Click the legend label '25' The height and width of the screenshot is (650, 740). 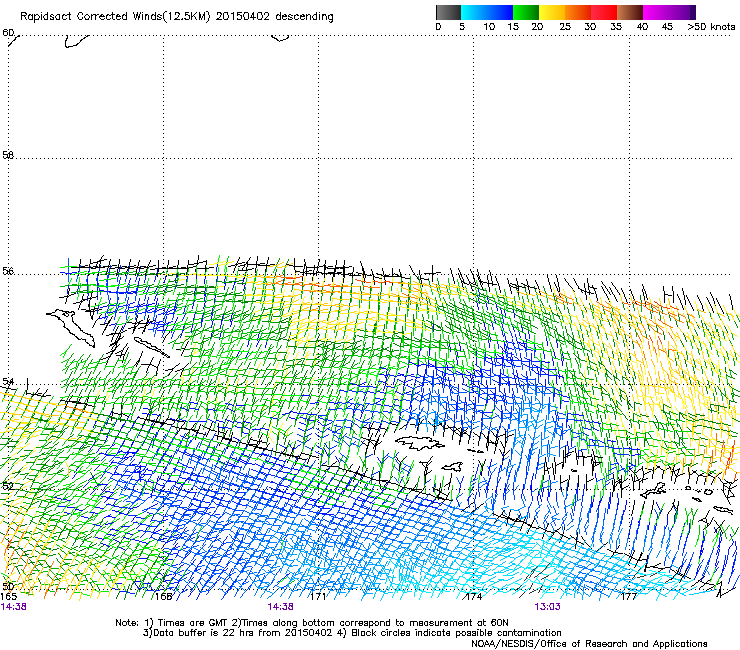[x=565, y=27]
